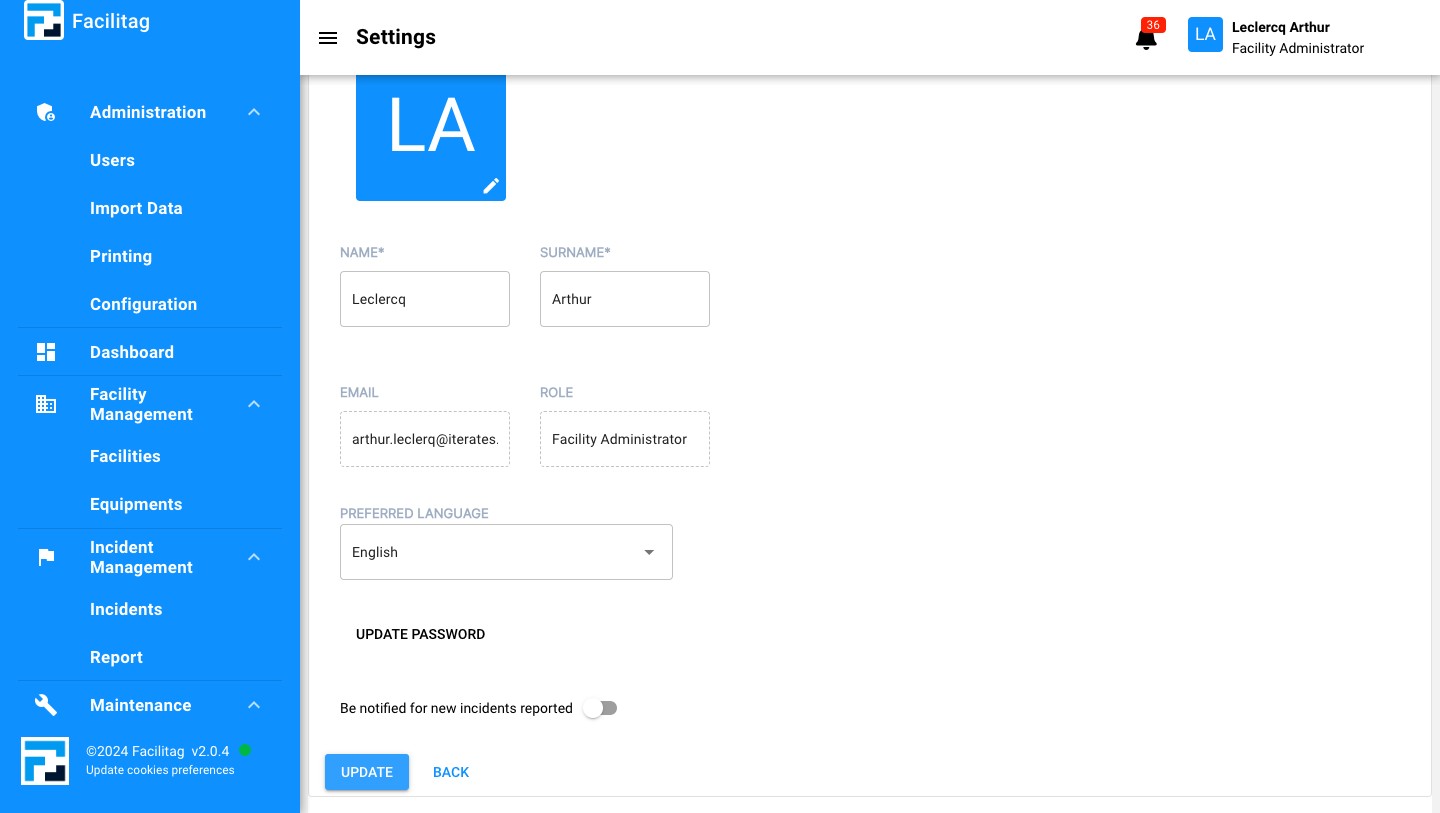Click the UPDATE button
The width and height of the screenshot is (1440, 813).
coord(366,772)
